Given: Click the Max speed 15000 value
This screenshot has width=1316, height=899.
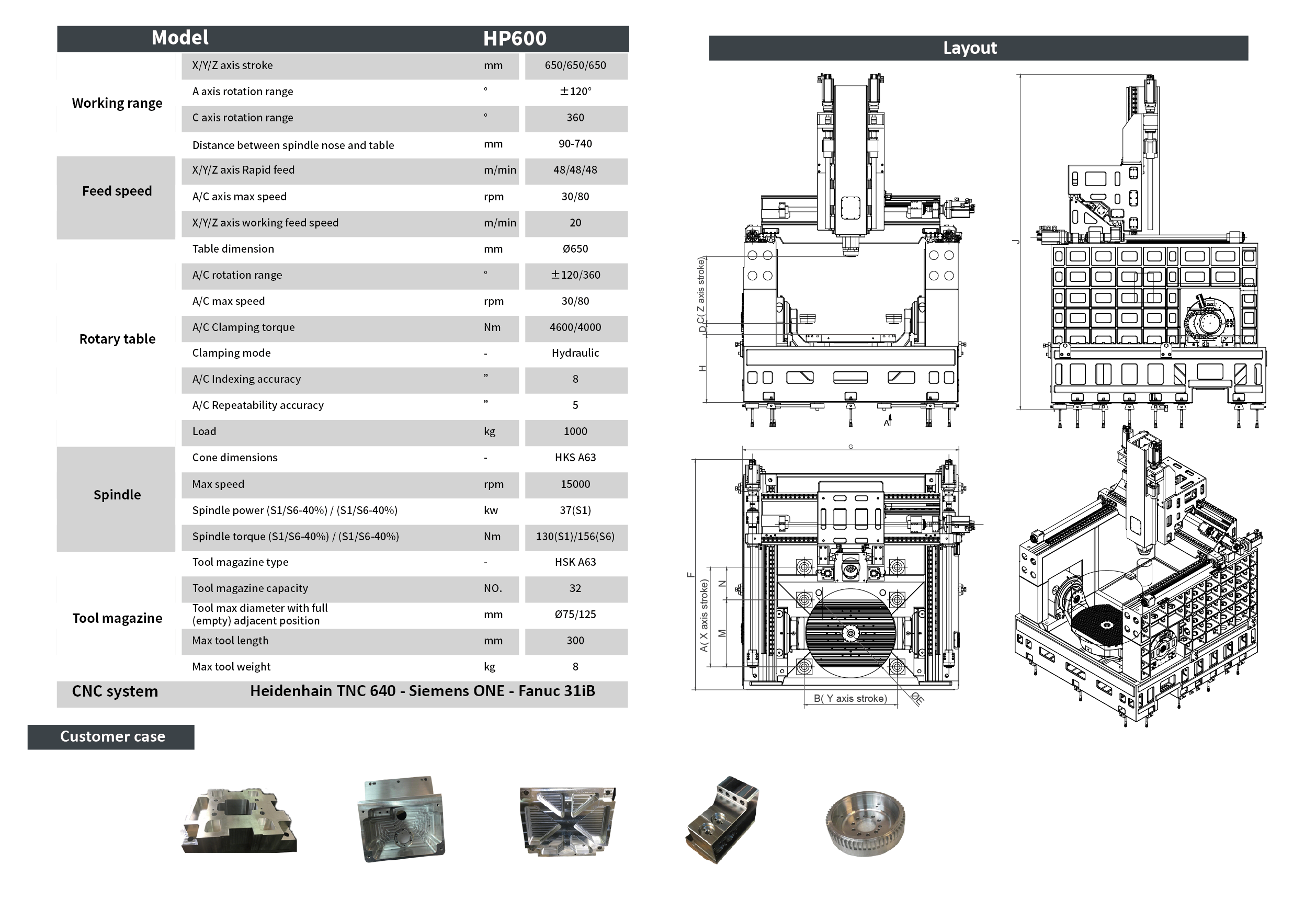Looking at the screenshot, I should tap(575, 485).
